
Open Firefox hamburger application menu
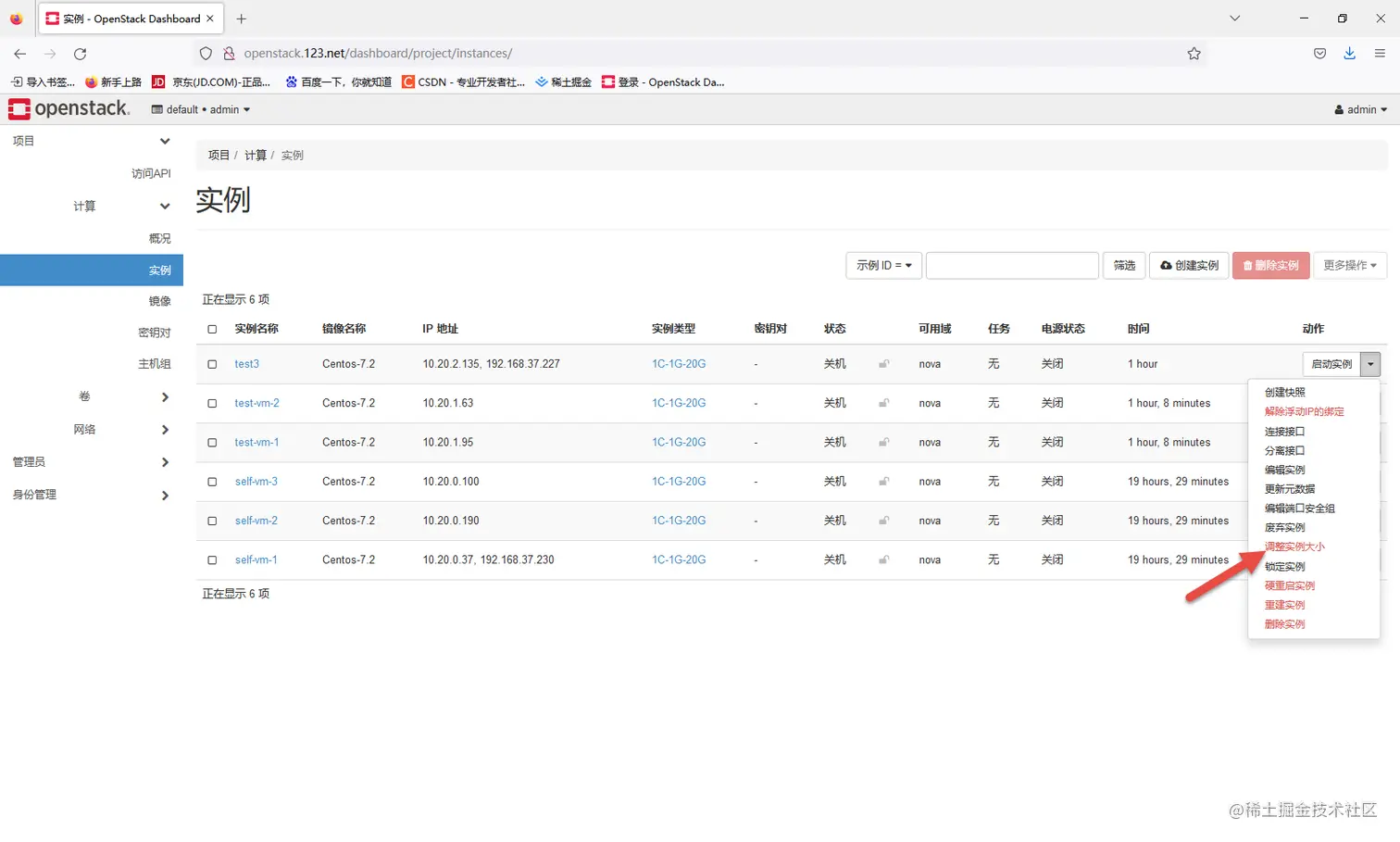1380,54
